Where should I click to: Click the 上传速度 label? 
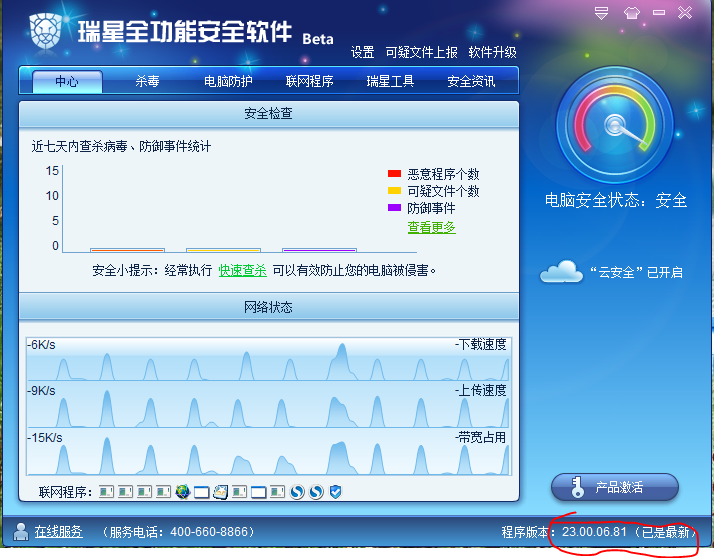pos(481,390)
